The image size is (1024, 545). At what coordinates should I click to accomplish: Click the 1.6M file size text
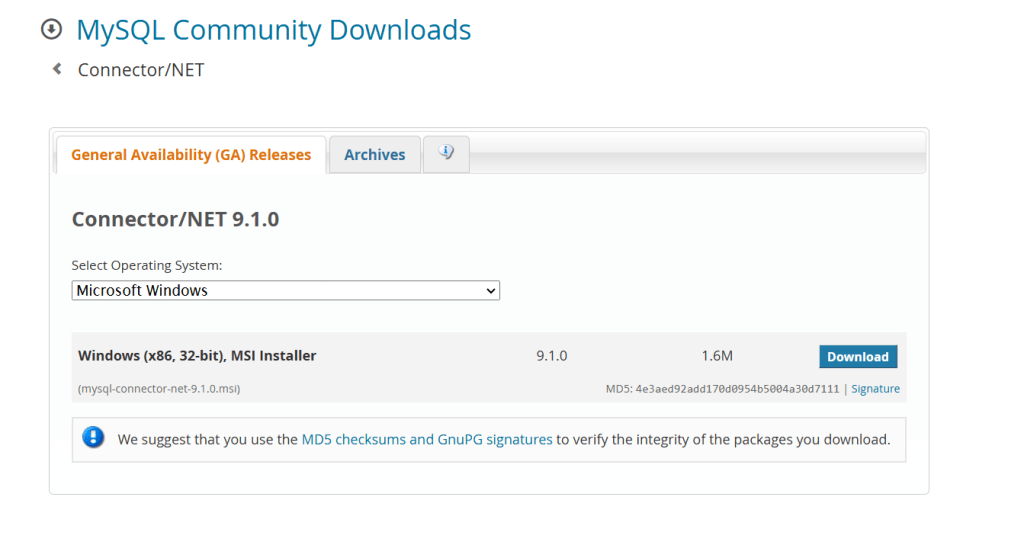point(717,356)
